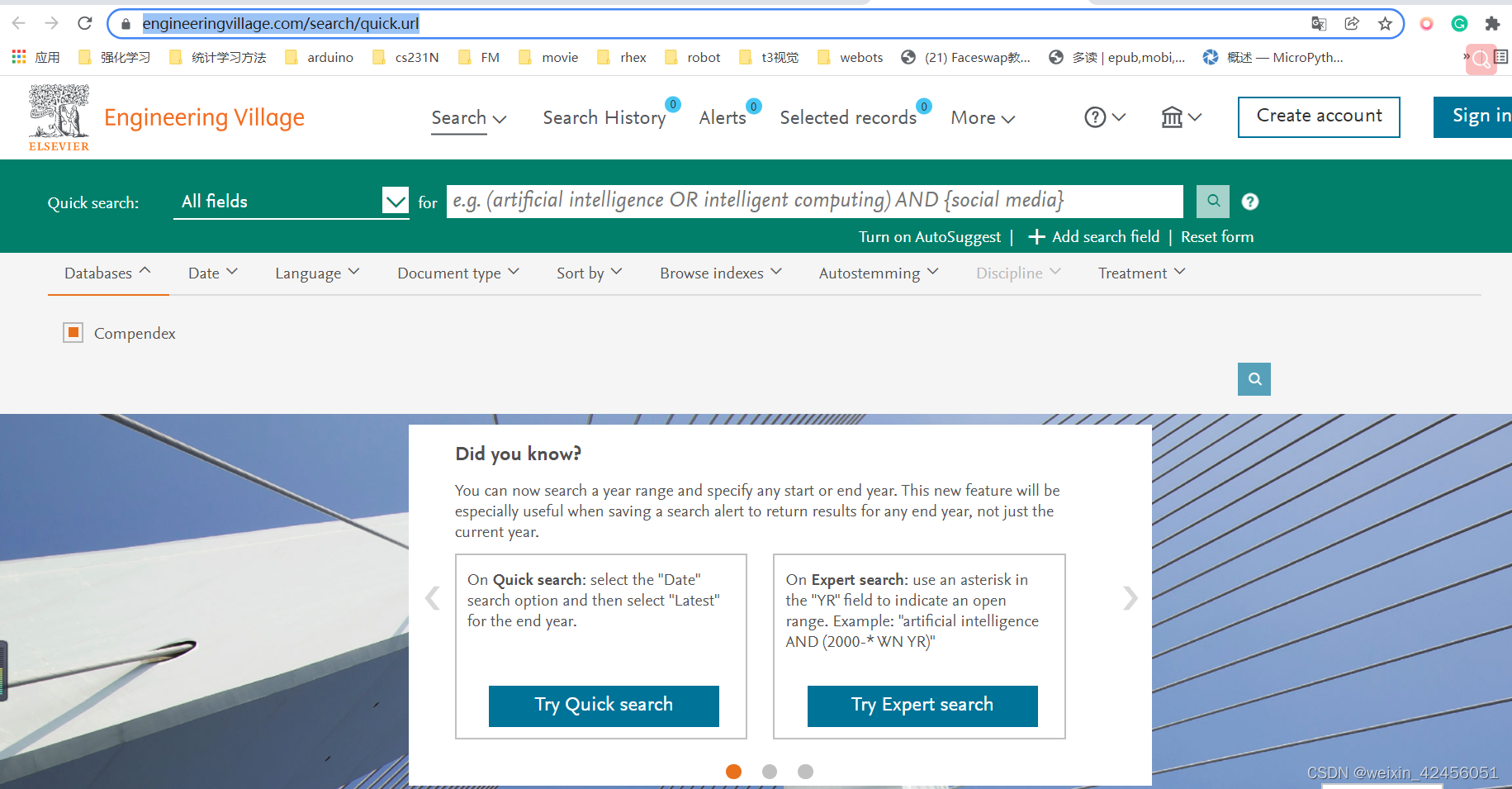Viewport: 1512px width, 789px height.
Task: Expand the Language filter
Action: (317, 273)
